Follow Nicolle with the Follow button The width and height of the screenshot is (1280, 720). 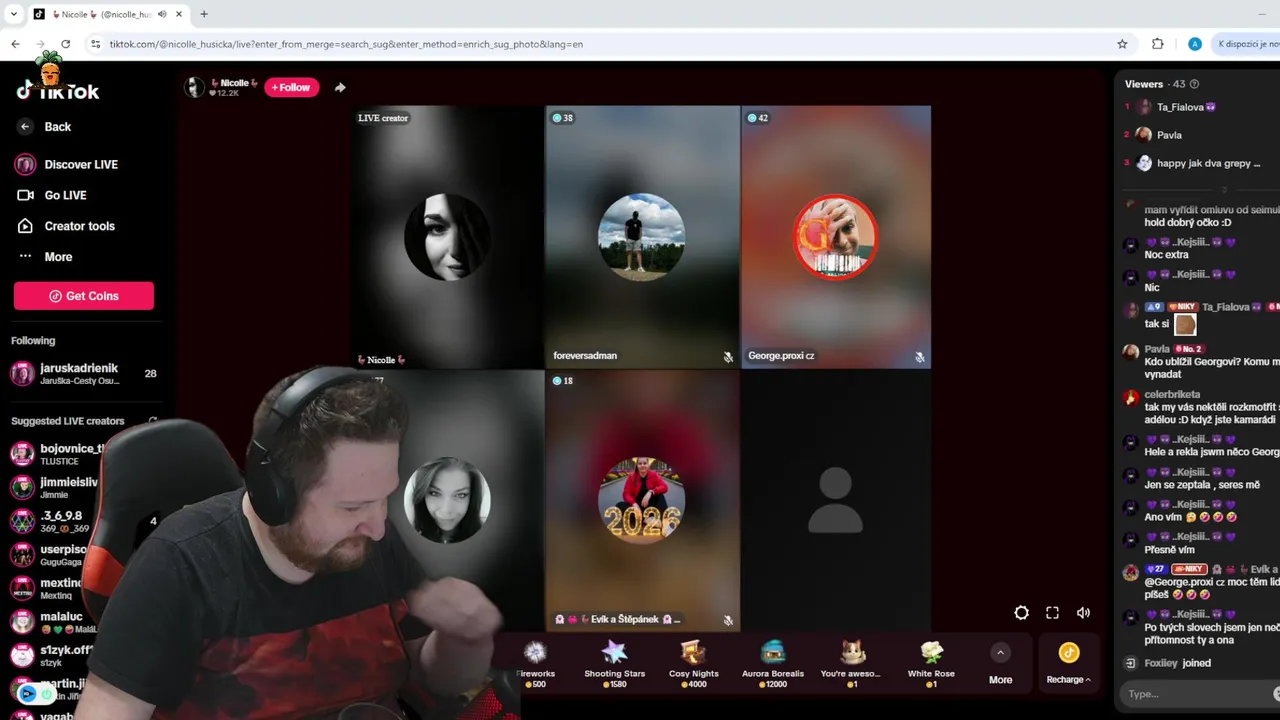pyautogui.click(x=291, y=87)
